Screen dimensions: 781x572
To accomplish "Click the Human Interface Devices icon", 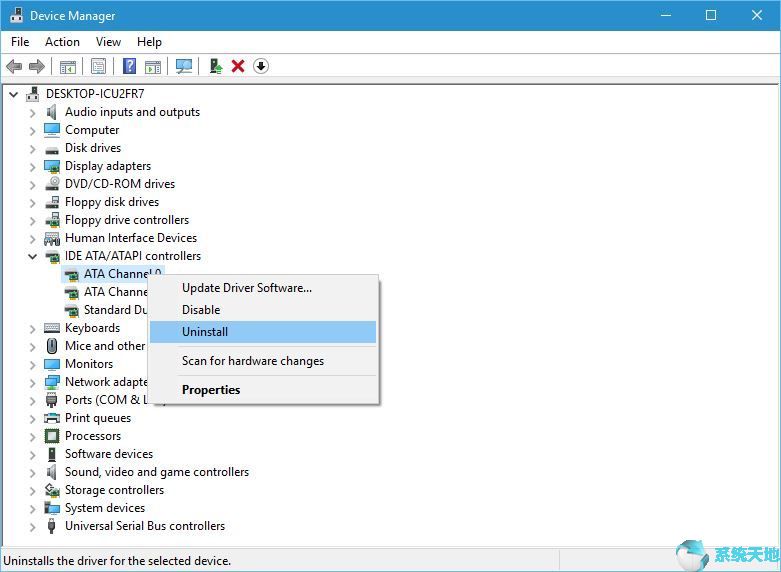I will [52, 238].
